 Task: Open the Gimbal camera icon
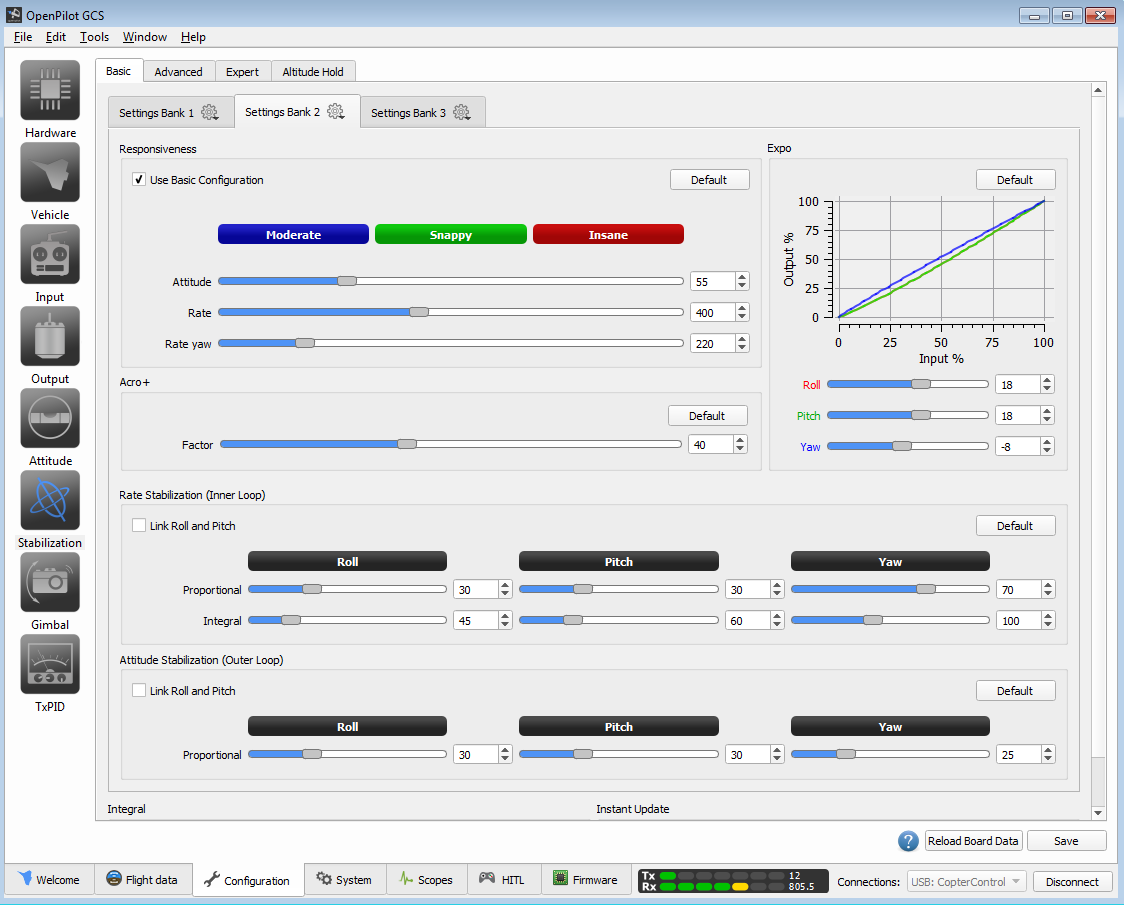[50, 583]
